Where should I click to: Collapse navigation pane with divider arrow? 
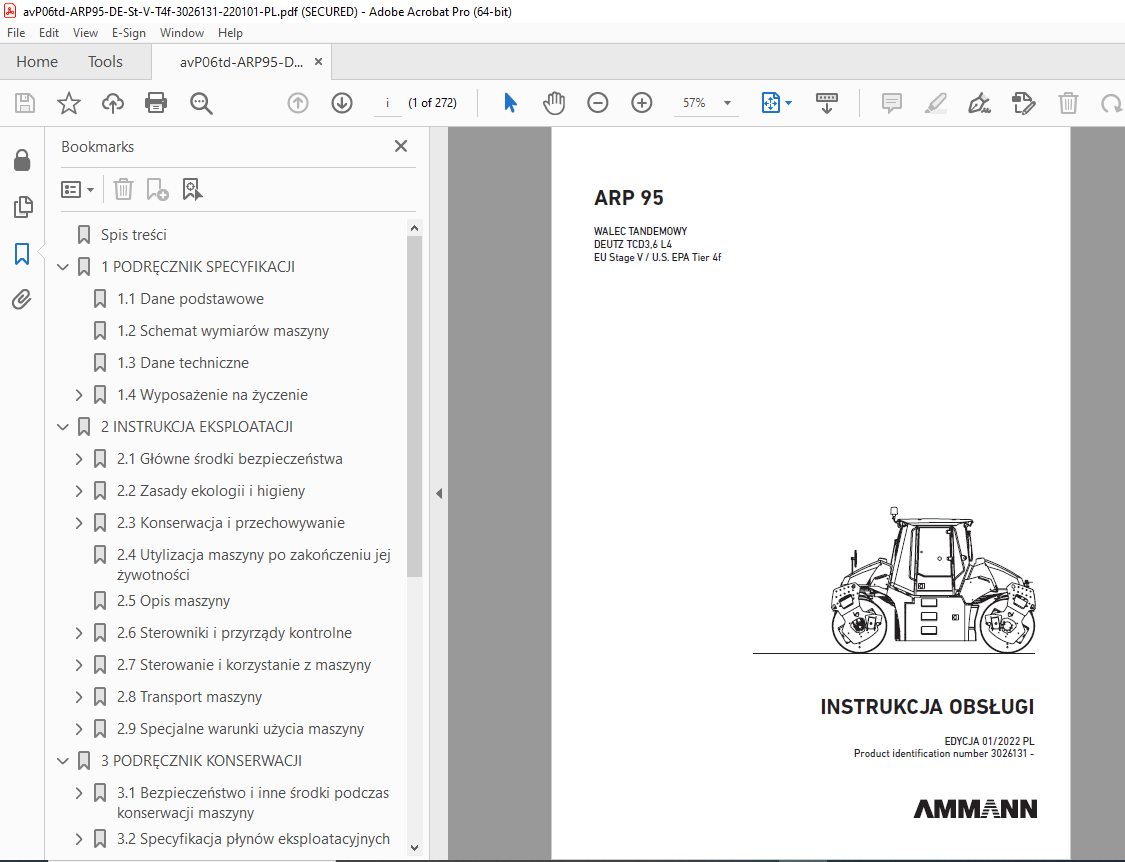(x=438, y=494)
